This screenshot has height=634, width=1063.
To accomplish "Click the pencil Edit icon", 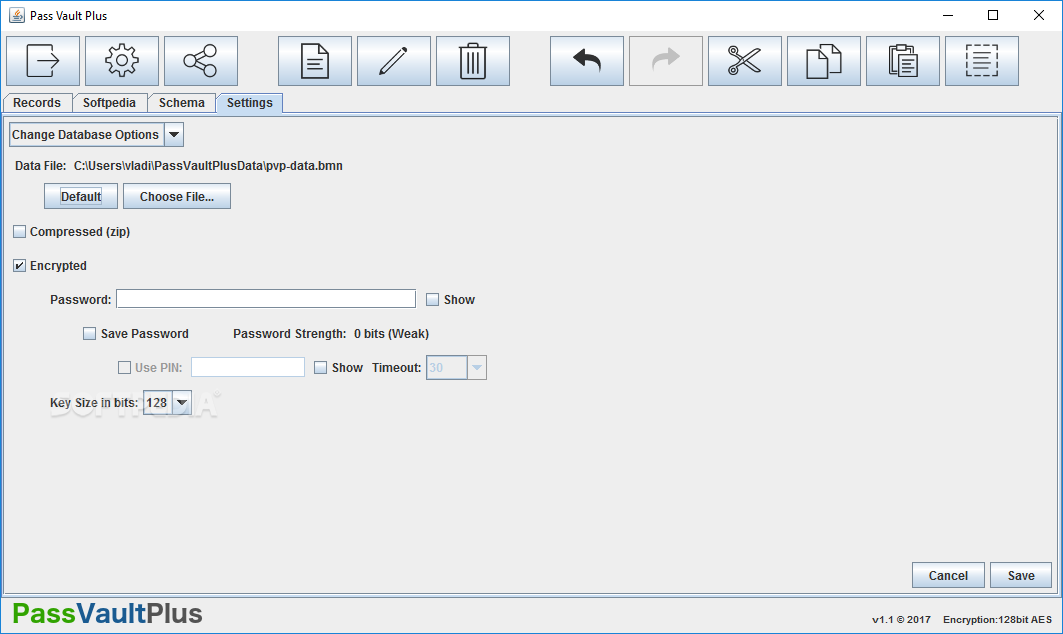I will pos(394,61).
